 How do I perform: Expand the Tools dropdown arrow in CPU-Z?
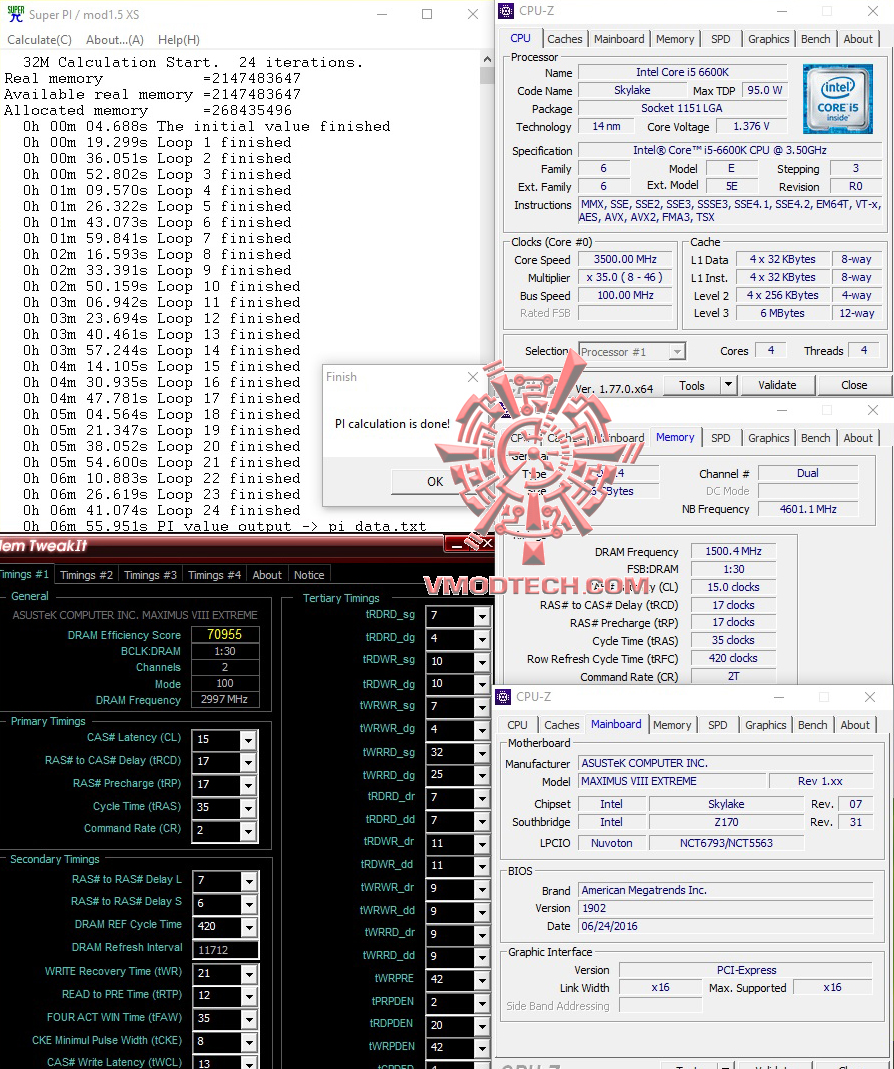click(728, 385)
